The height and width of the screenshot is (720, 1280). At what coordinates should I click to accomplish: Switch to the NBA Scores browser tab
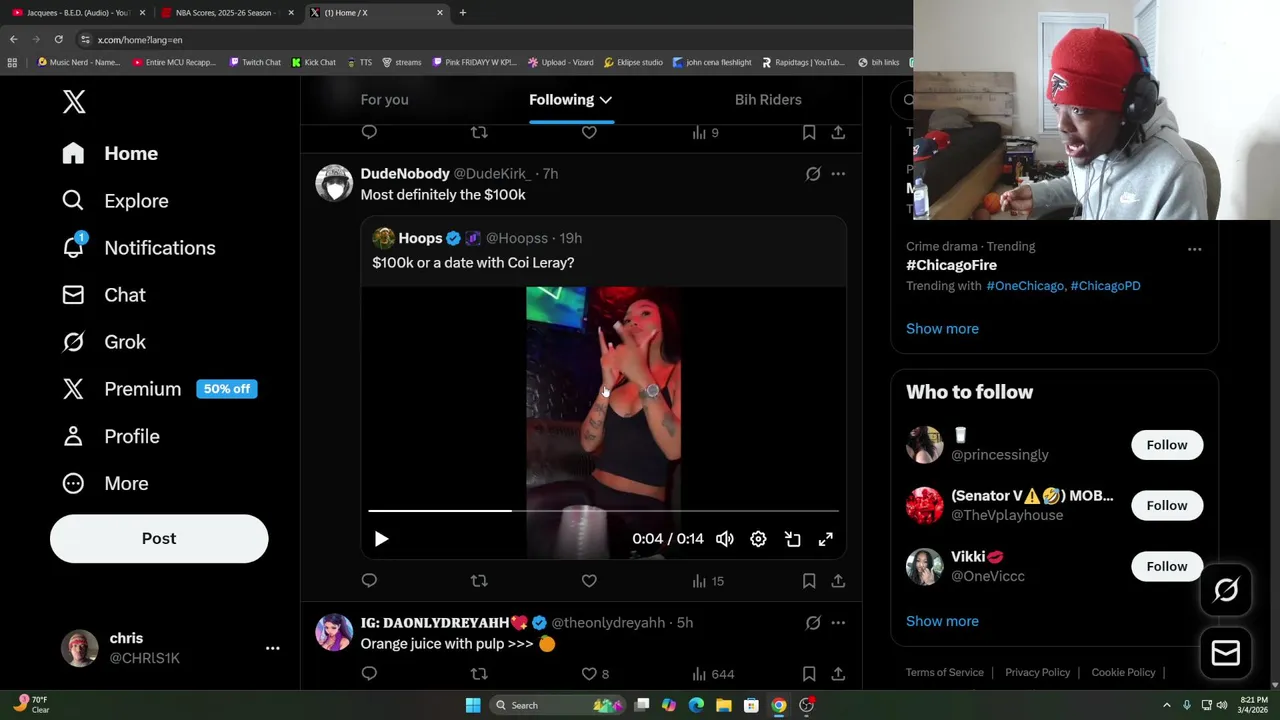coord(226,13)
